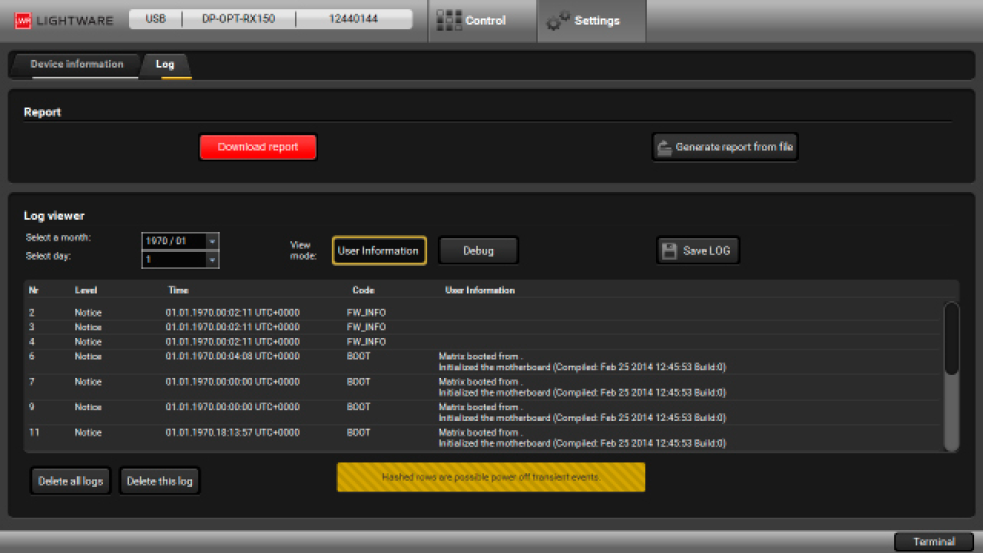Click the folder icon on Generate report from file

[x=664, y=147]
